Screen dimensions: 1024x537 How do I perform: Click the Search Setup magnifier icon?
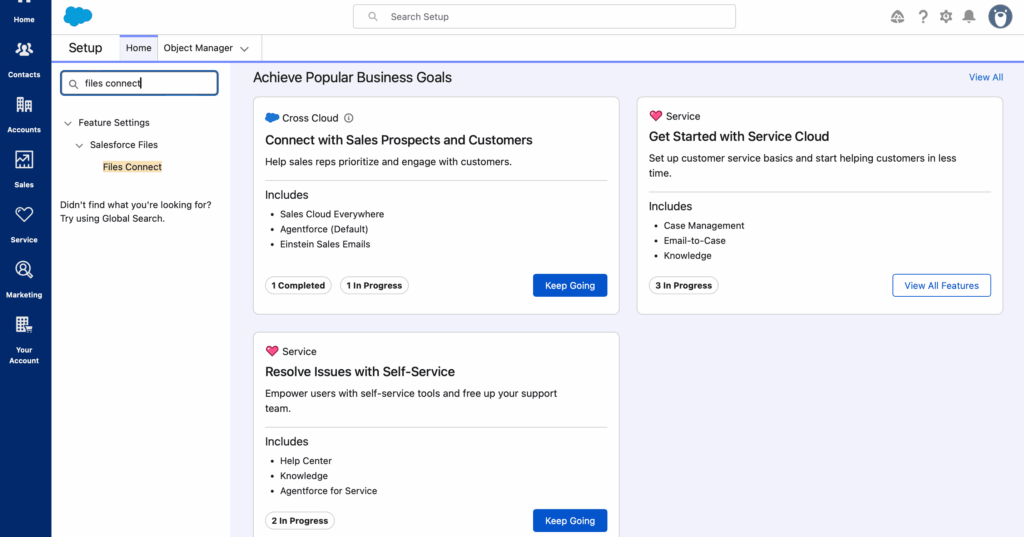coord(372,17)
